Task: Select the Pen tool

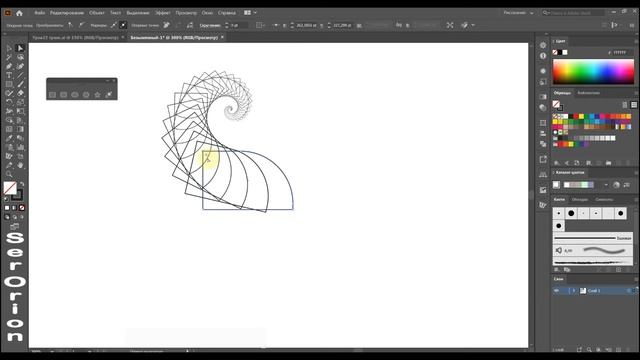Action: point(9,66)
